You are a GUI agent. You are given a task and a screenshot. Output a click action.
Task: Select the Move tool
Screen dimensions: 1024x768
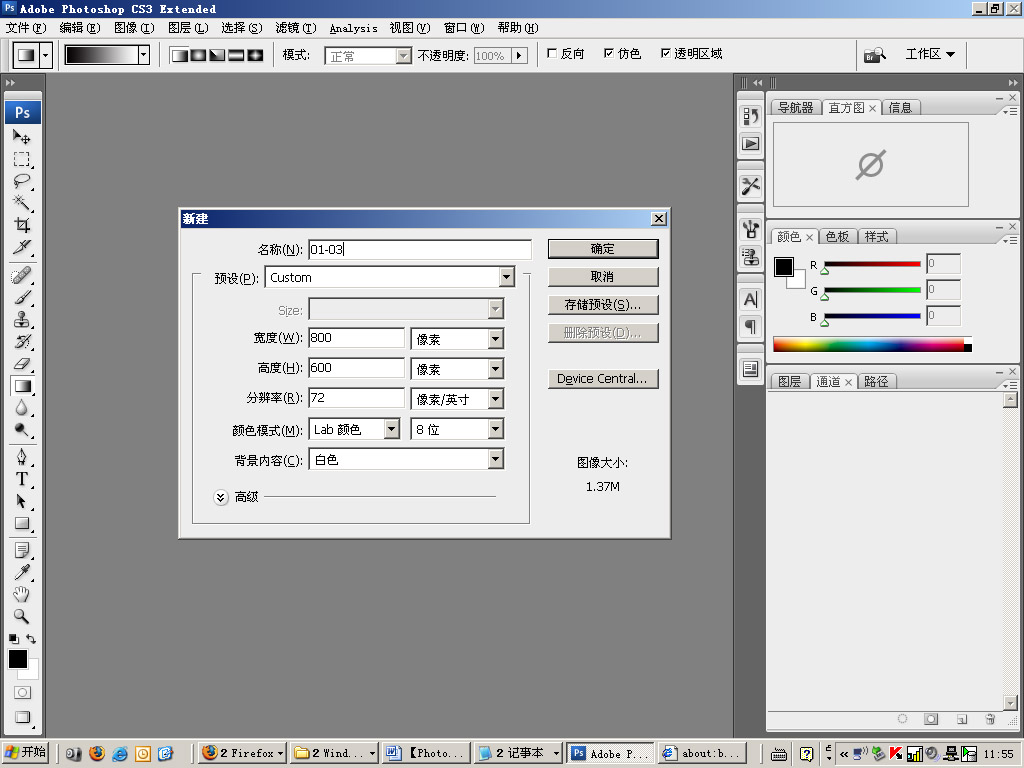tap(22, 137)
